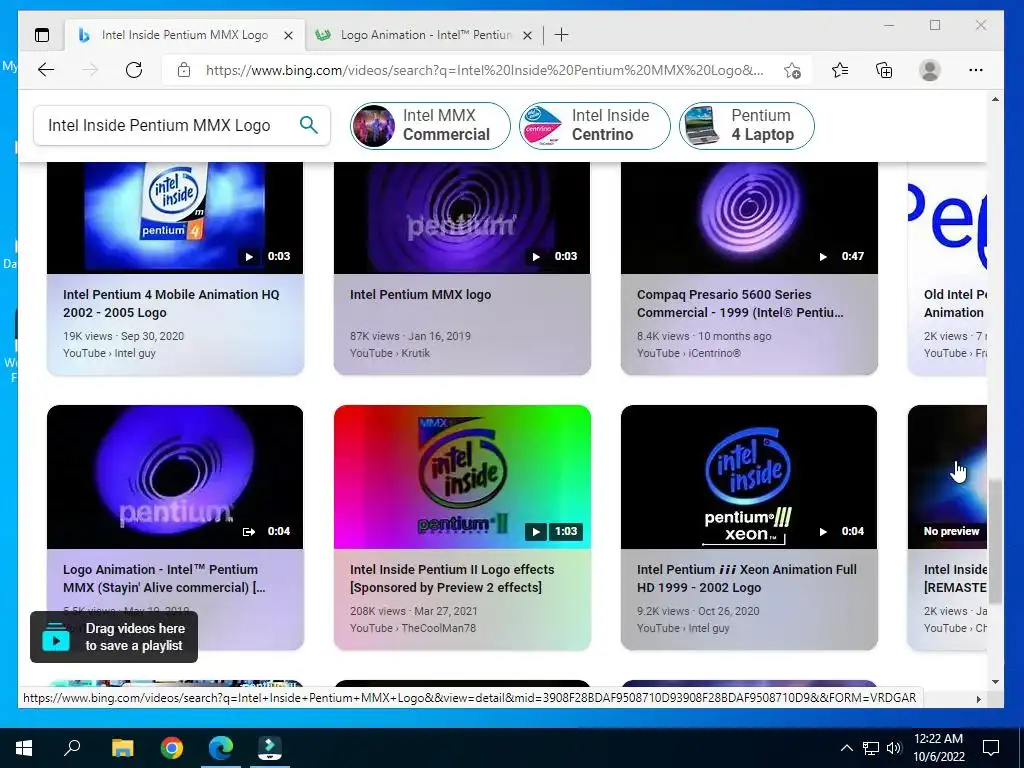Open the network status tray icon
This screenshot has height=768, width=1024.
871,748
